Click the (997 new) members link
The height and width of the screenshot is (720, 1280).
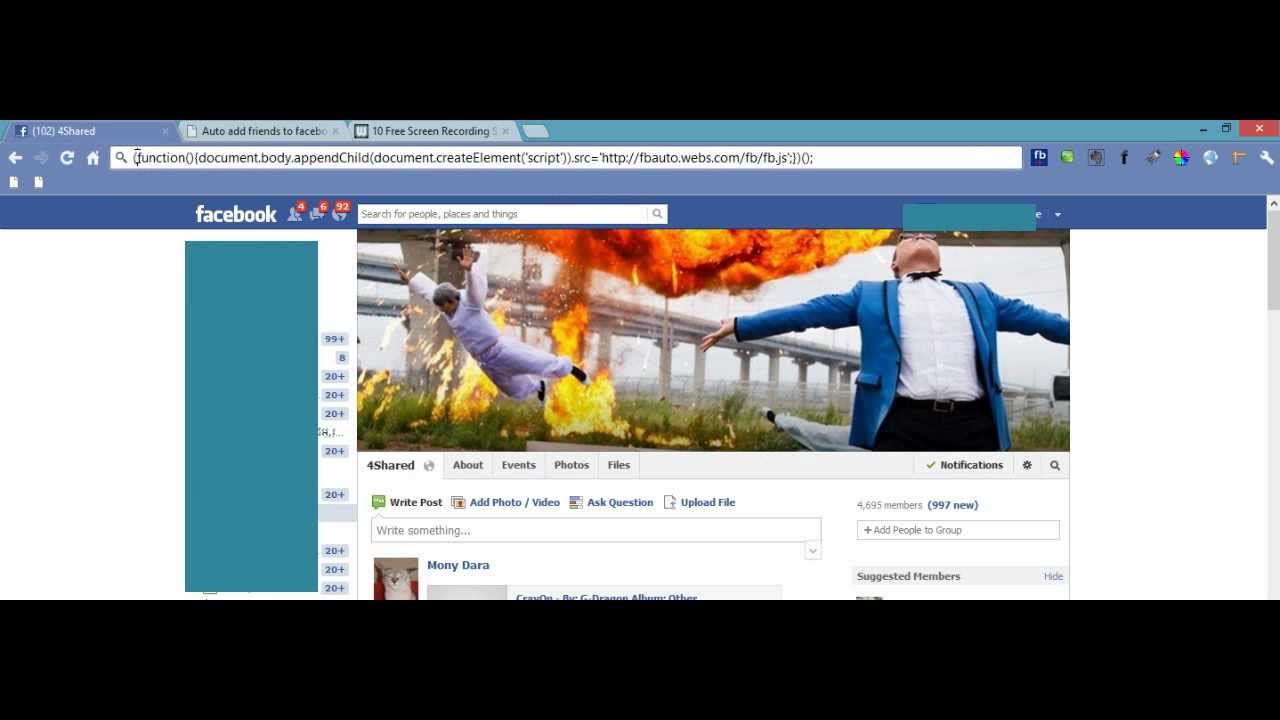click(953, 505)
